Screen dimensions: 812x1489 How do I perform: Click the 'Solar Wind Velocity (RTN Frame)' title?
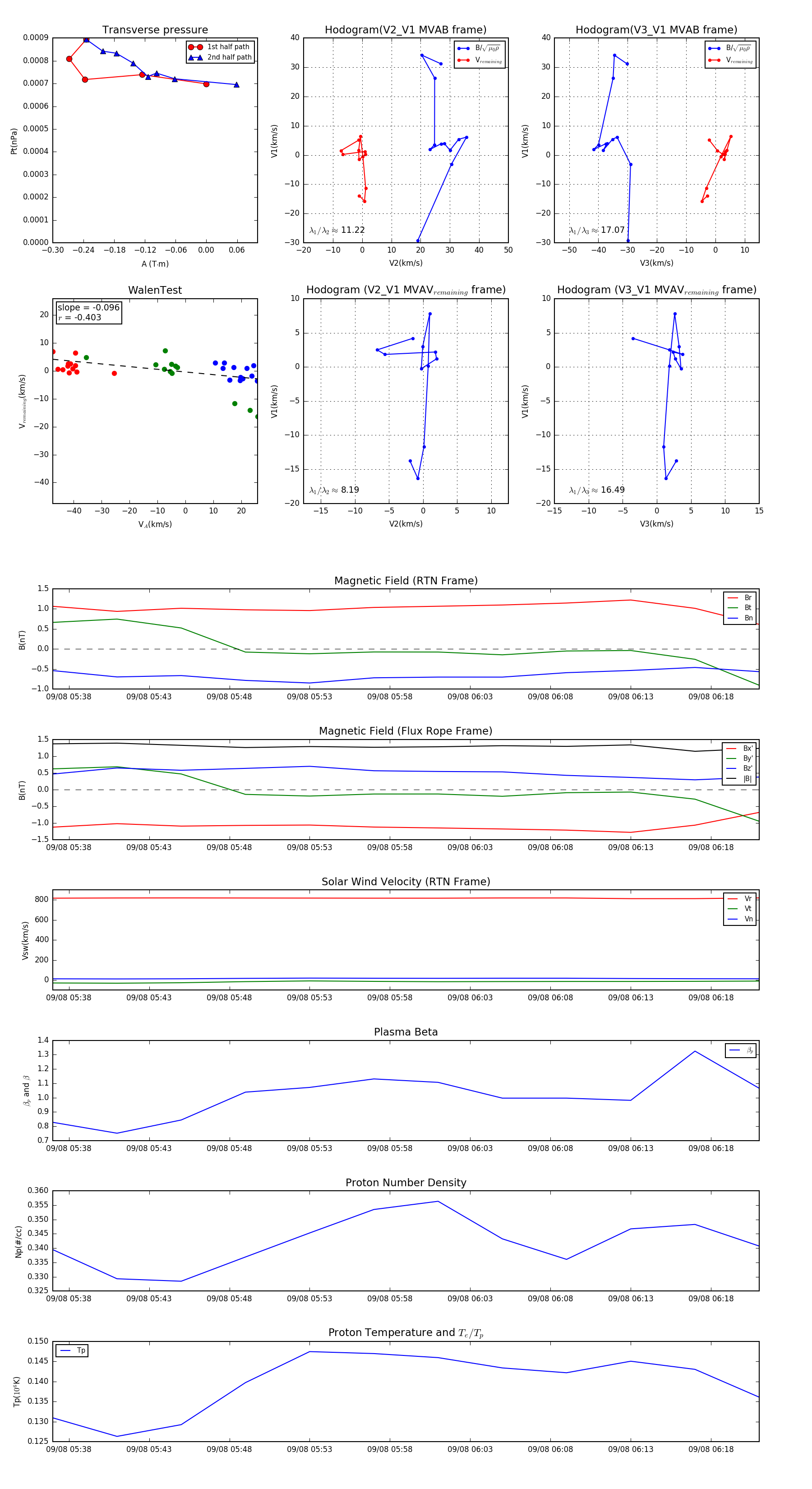(406, 882)
